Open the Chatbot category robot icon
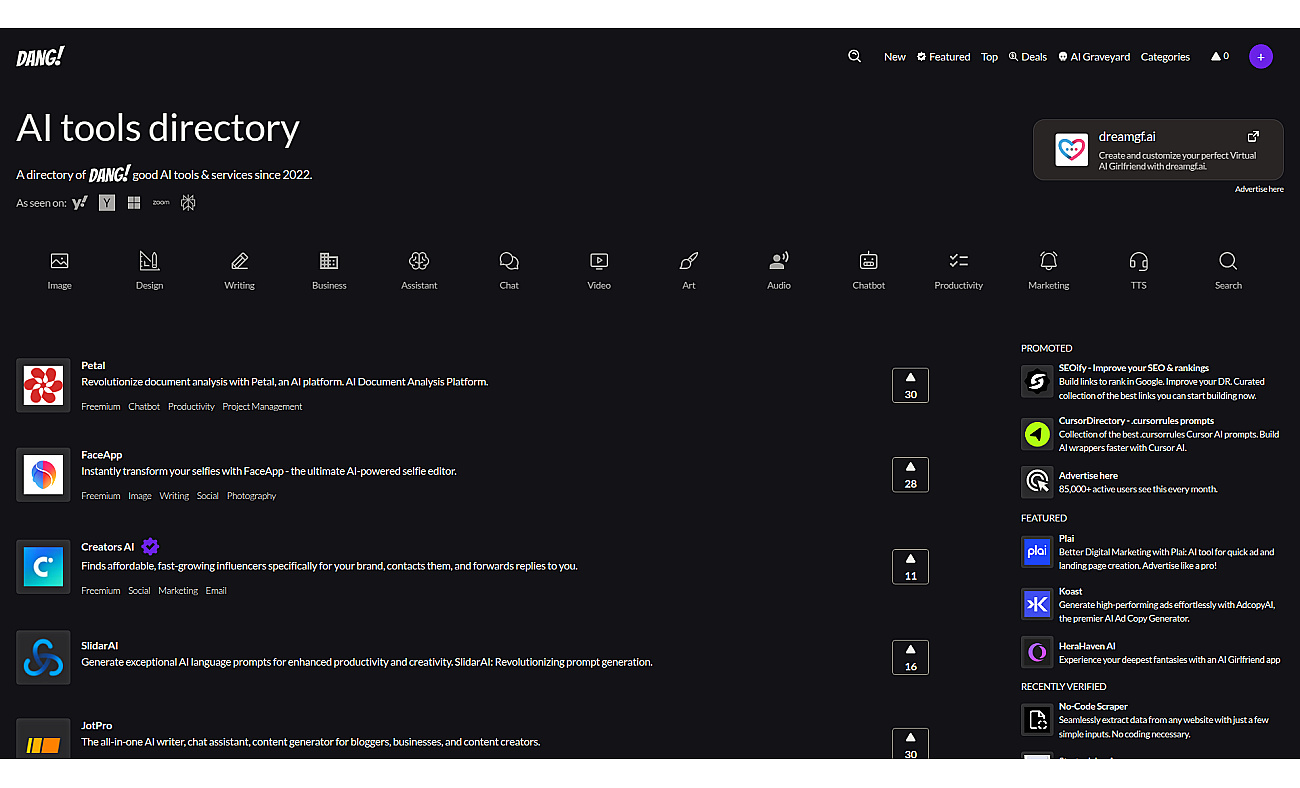1300x788 pixels. coord(868,261)
